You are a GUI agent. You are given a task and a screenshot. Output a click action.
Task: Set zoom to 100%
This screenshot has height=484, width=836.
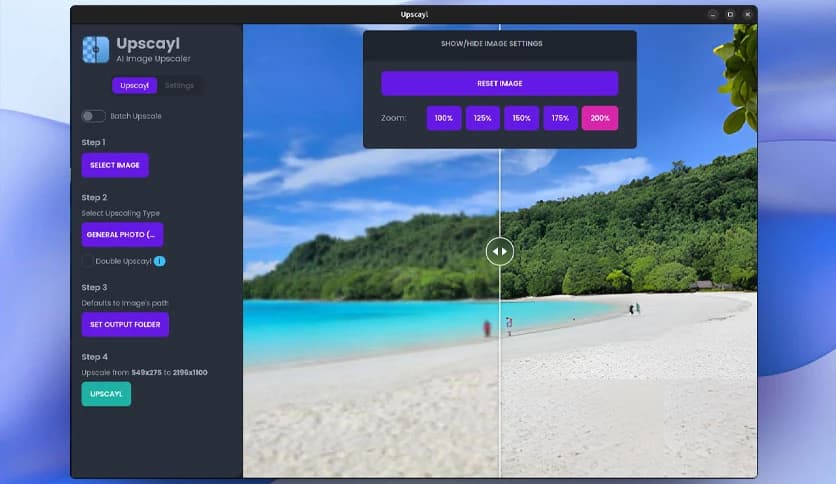[x=444, y=118]
